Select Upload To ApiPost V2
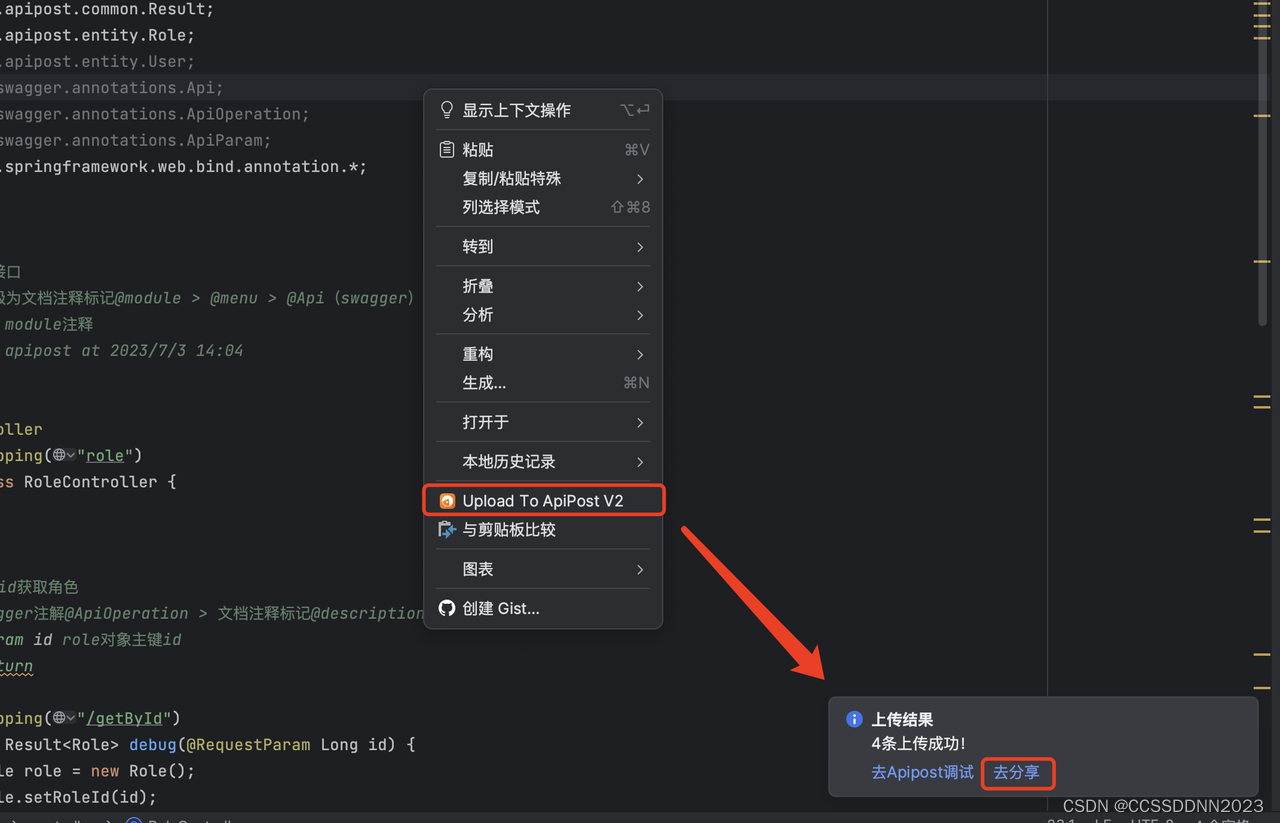The height and width of the screenshot is (823, 1280). coord(543,501)
